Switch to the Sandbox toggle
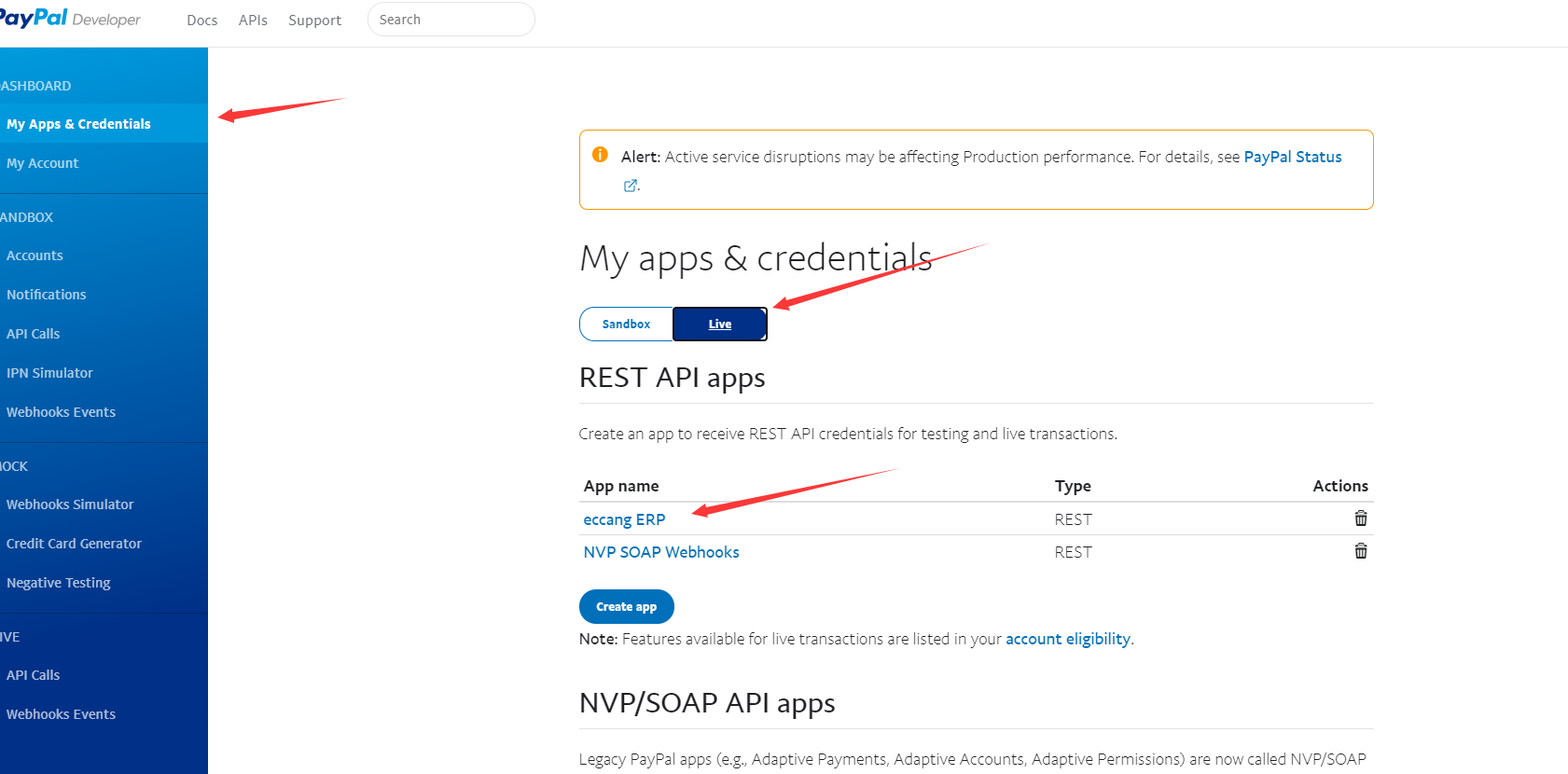Image resolution: width=1568 pixels, height=774 pixels. 626,325
